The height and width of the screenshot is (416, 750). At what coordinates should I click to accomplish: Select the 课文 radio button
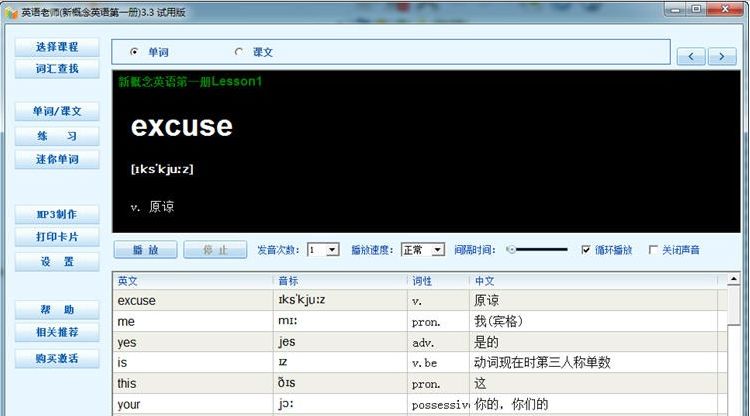238,52
